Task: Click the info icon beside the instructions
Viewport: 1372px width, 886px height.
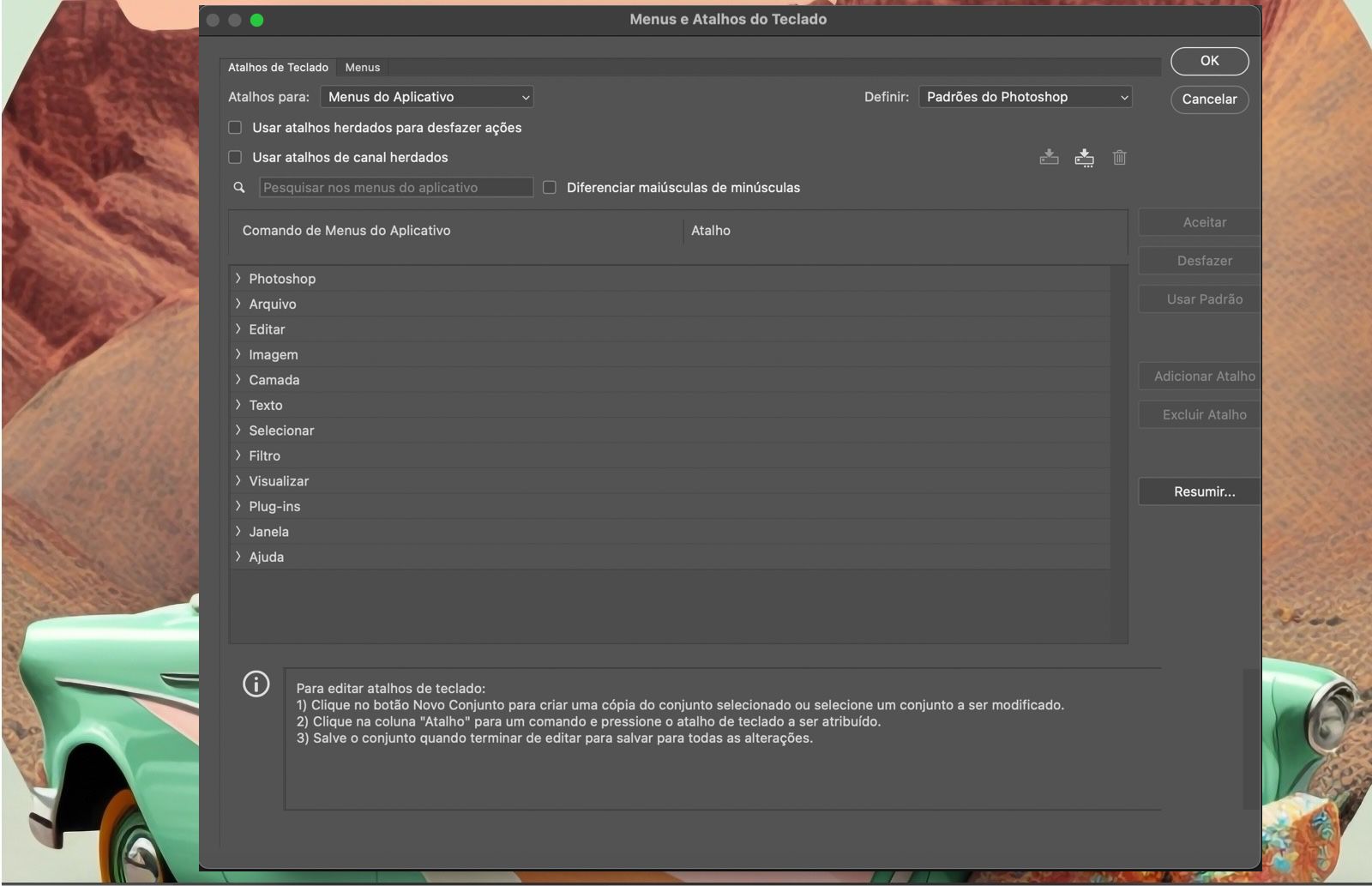Action: point(256,684)
